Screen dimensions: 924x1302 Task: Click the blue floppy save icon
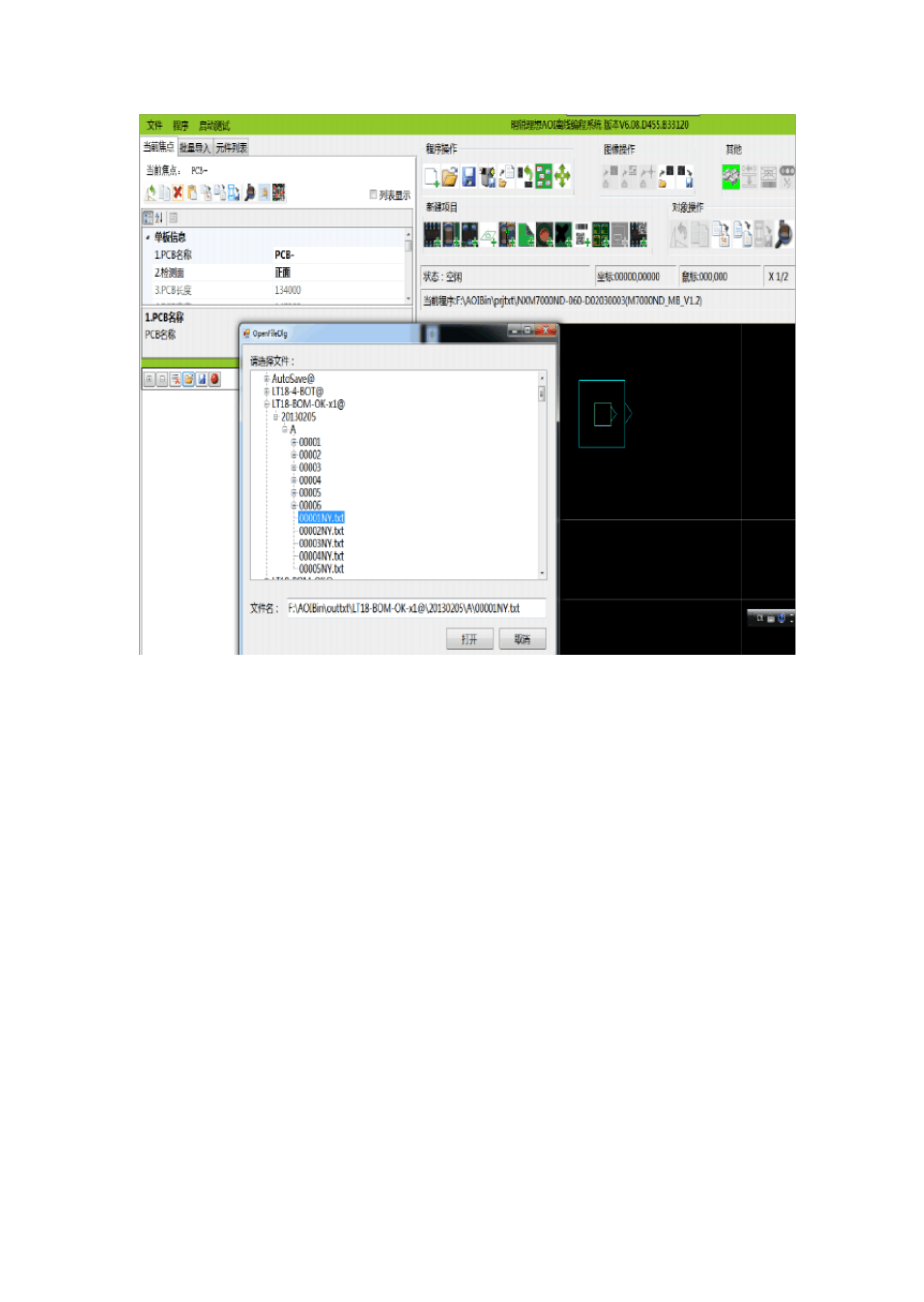(x=468, y=176)
